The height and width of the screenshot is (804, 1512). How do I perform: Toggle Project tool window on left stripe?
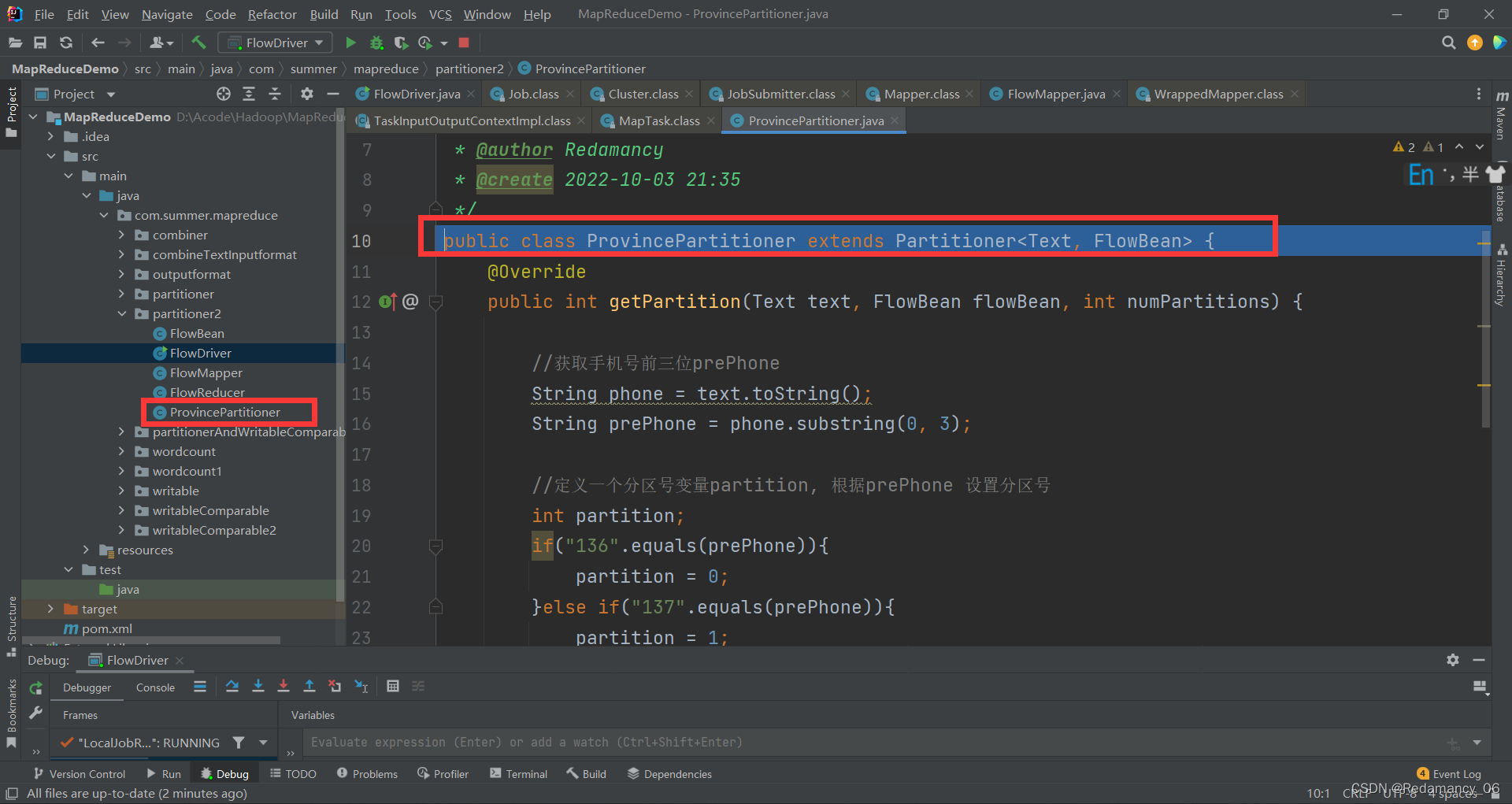pyautogui.click(x=11, y=112)
